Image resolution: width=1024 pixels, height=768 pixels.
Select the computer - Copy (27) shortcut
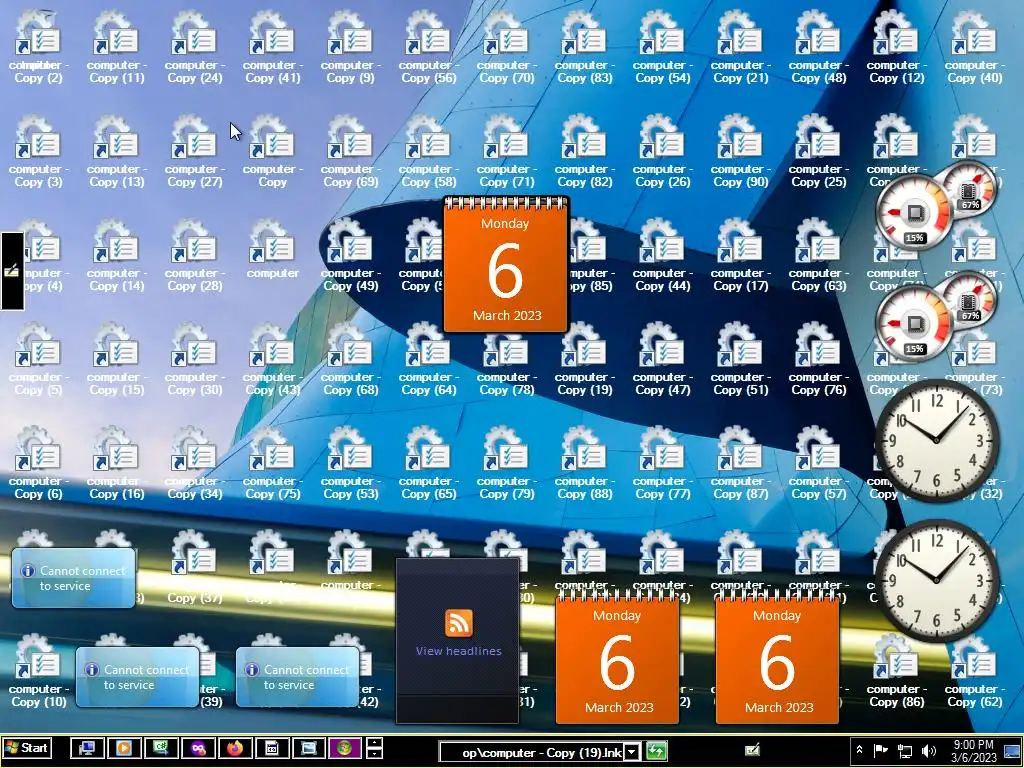click(195, 152)
